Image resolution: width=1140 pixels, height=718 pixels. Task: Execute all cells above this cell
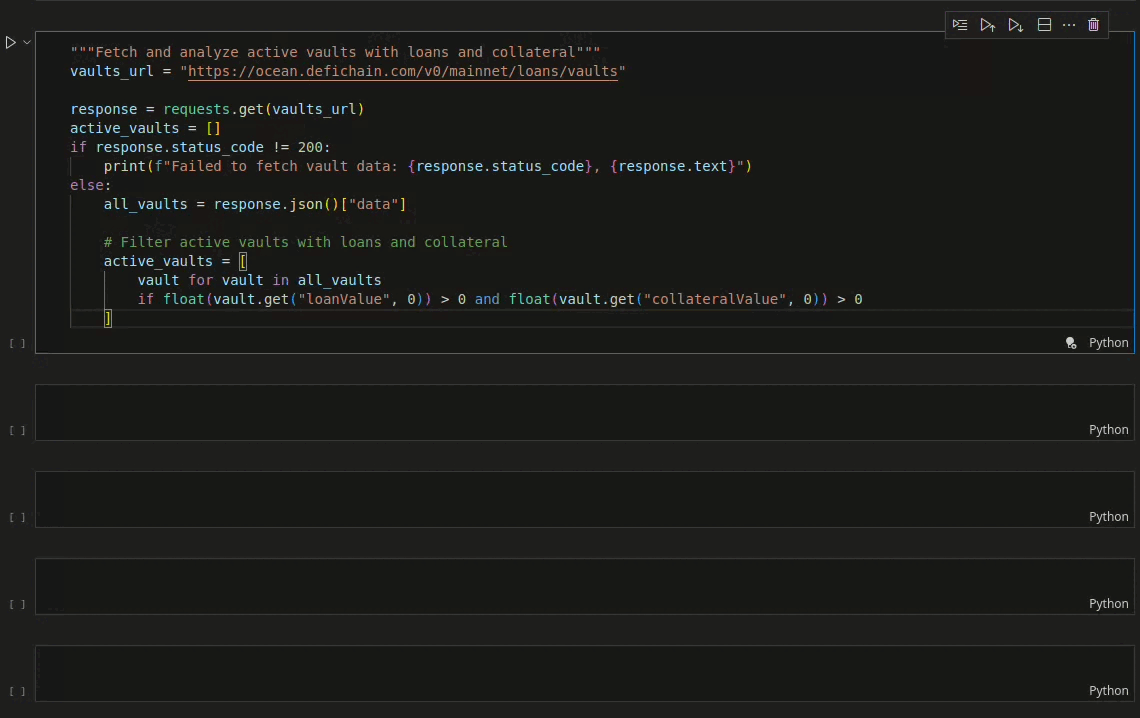pos(988,25)
